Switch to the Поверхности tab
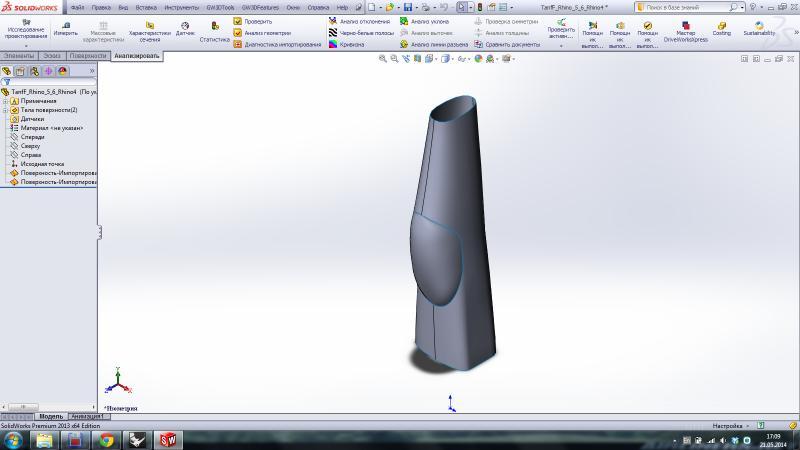Screen dimensions: 800x450 [x=88, y=56]
